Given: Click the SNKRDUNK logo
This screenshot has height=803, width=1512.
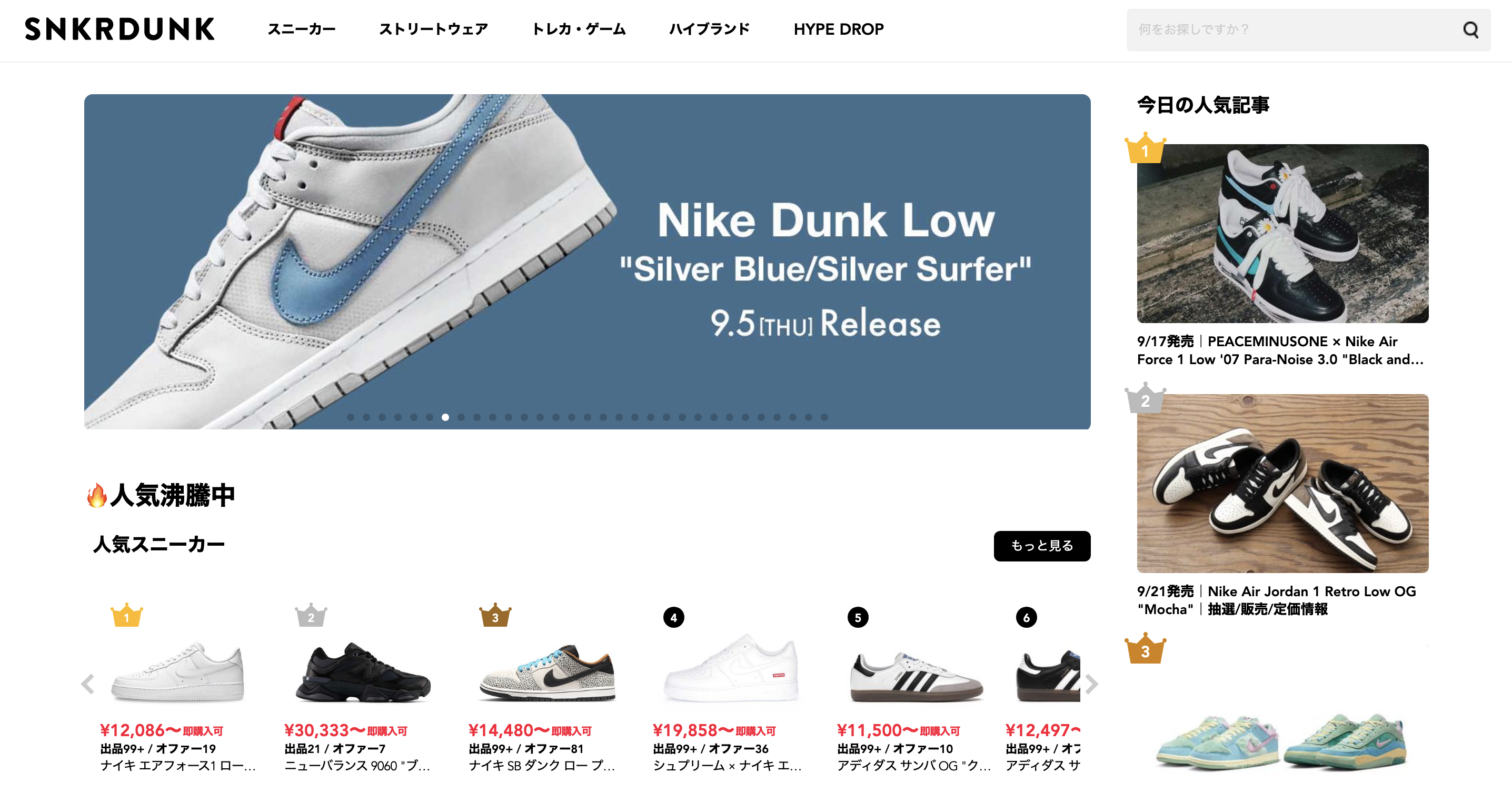Looking at the screenshot, I should [120, 29].
